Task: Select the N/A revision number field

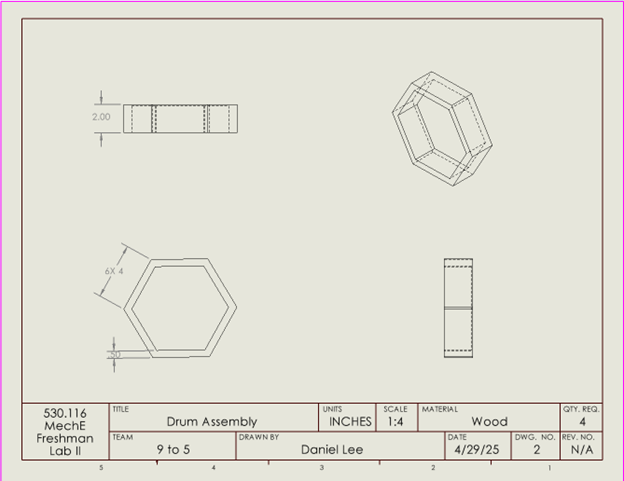Action: click(581, 450)
